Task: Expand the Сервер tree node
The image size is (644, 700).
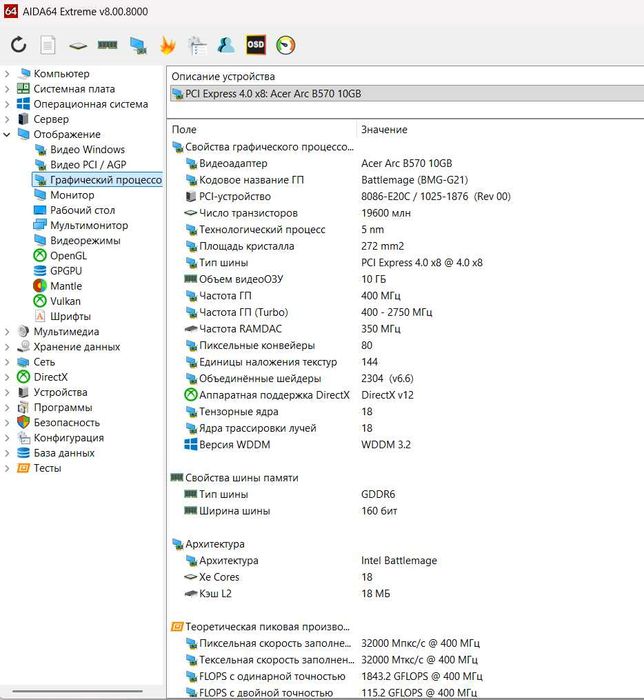Action: [x=7, y=119]
